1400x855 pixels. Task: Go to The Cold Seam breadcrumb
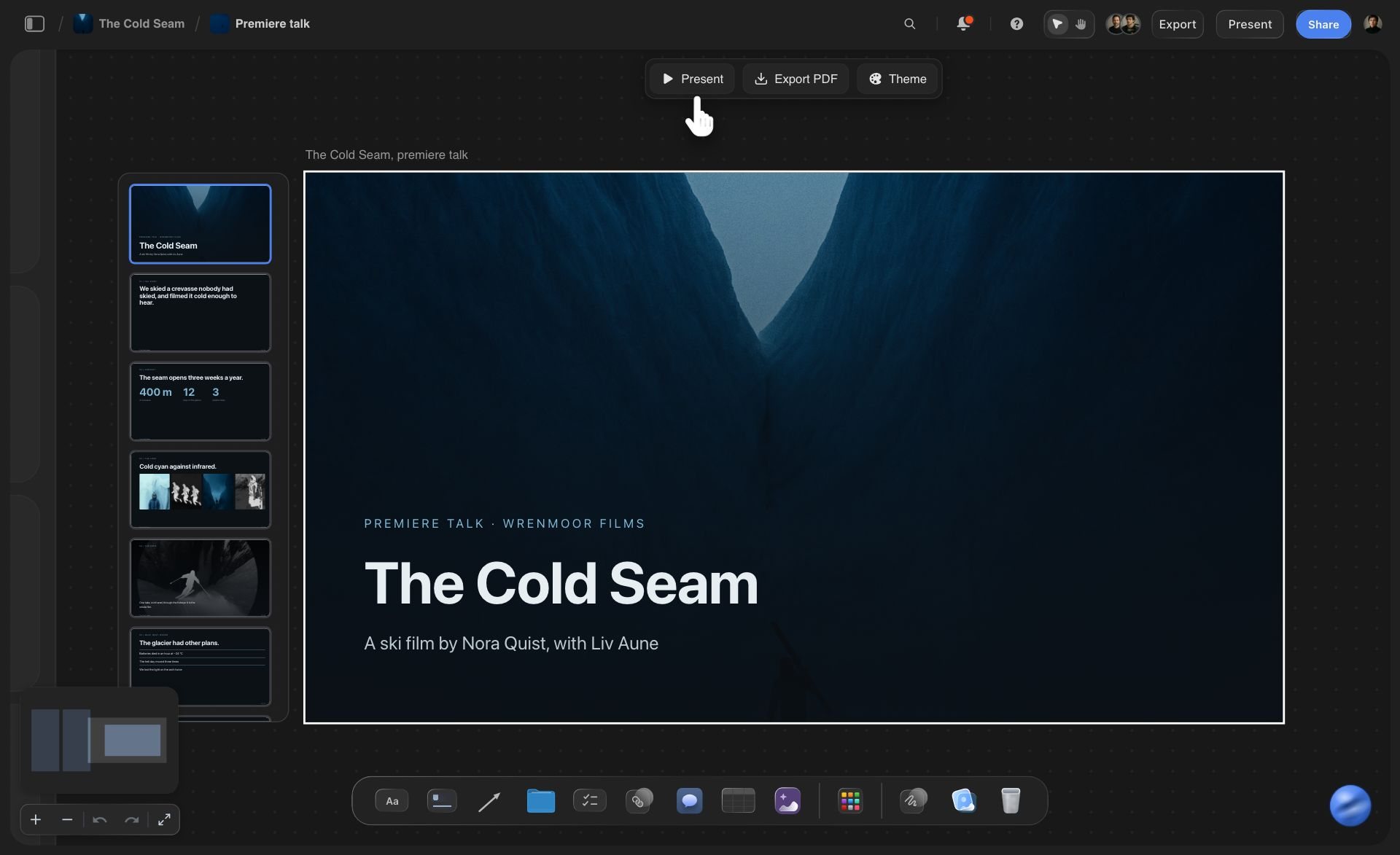130,24
